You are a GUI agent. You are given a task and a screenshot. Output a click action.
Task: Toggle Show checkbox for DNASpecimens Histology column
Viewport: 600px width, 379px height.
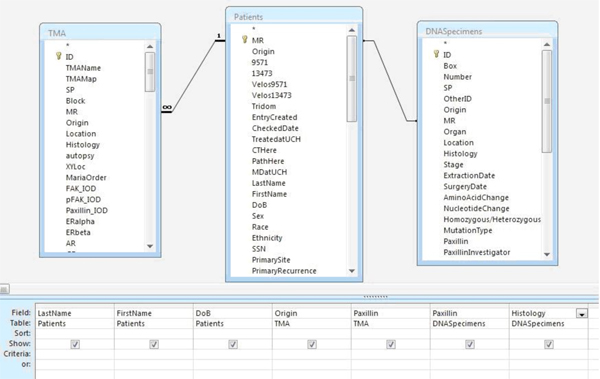(x=549, y=344)
